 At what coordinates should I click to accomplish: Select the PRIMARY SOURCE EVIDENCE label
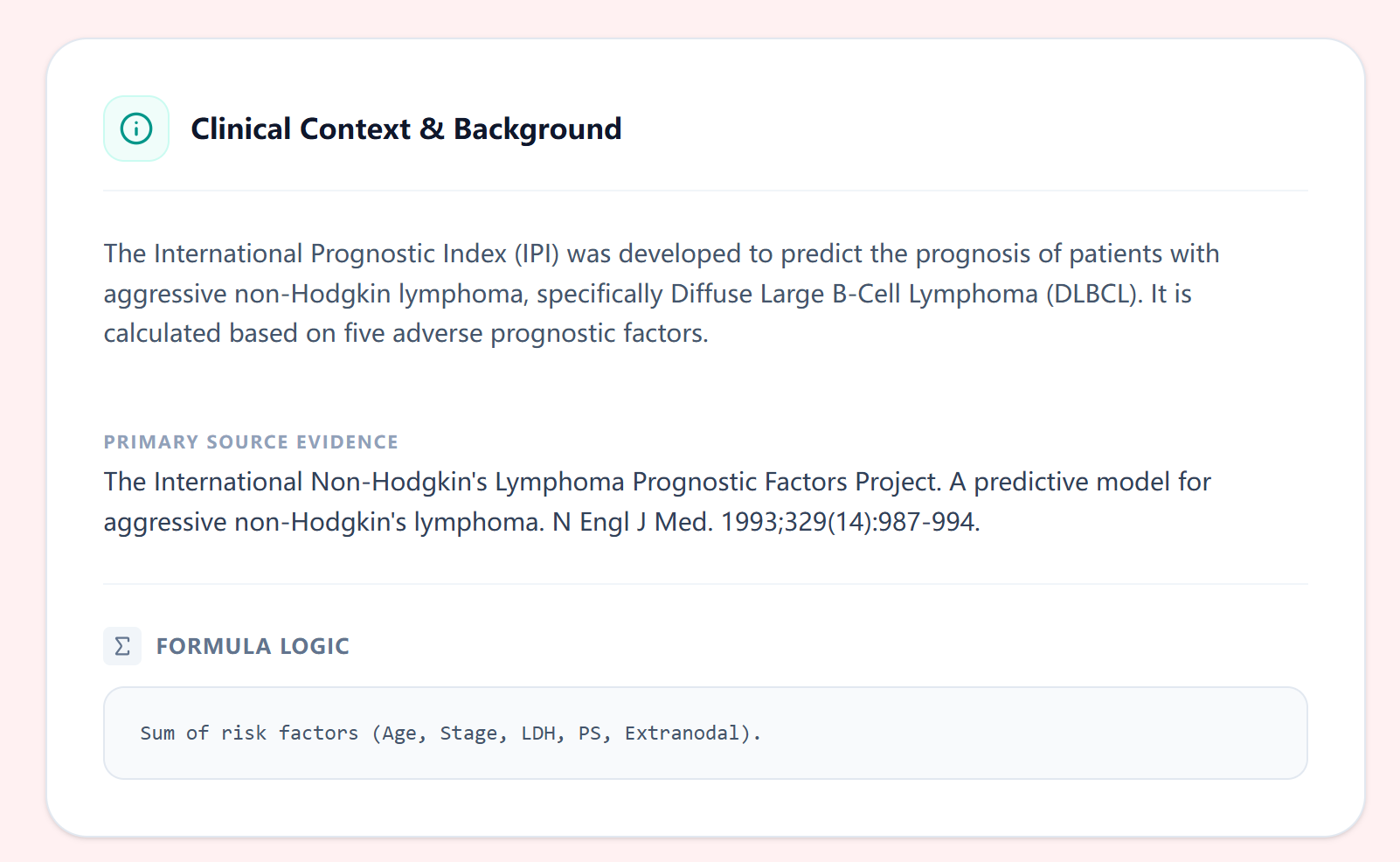coord(251,442)
